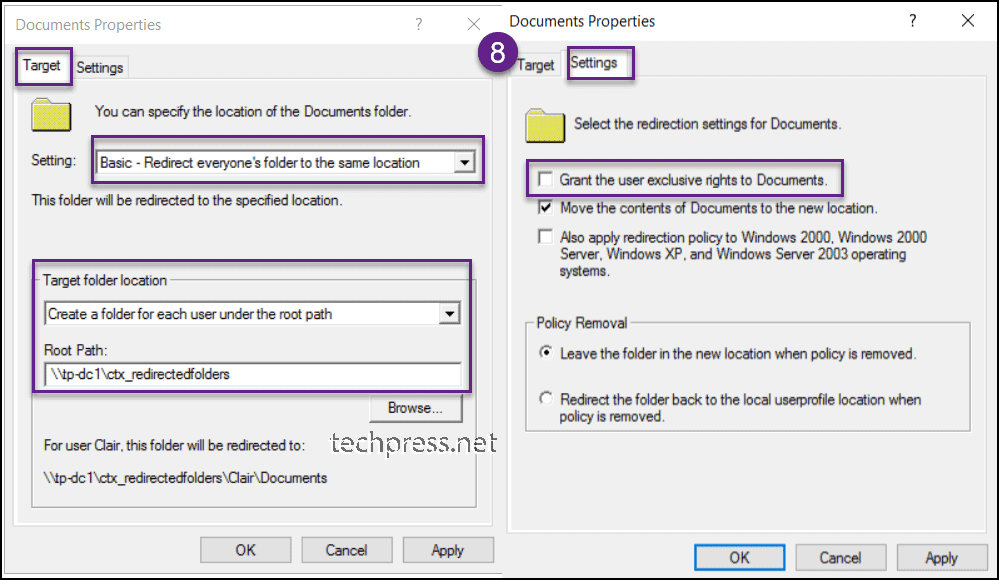
Task: Click help question mark in right dialog
Action: tap(912, 21)
